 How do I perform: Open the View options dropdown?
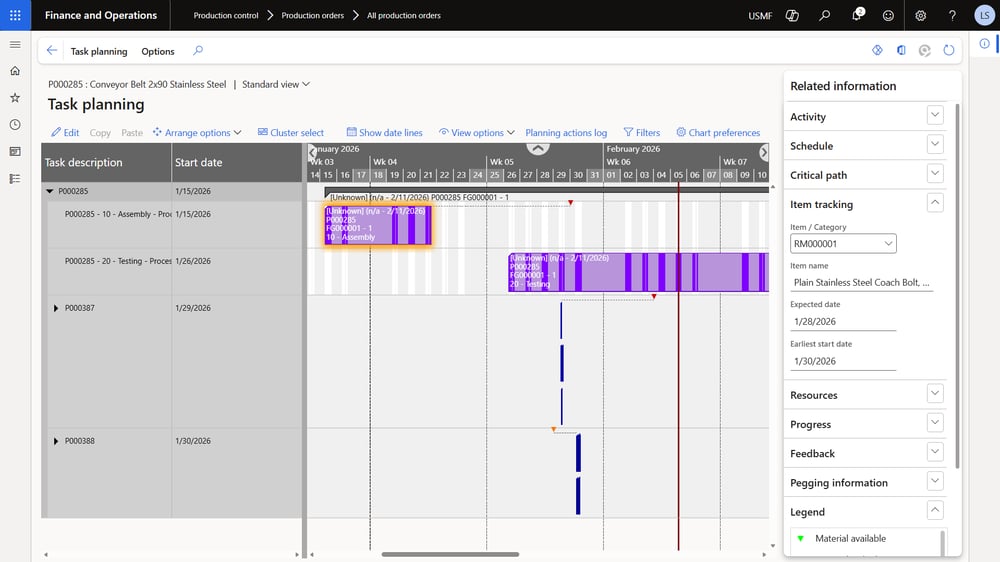(476, 133)
